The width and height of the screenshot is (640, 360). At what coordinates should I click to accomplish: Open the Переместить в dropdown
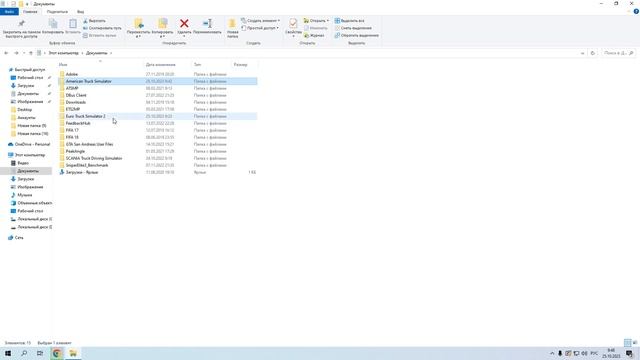pos(138,36)
